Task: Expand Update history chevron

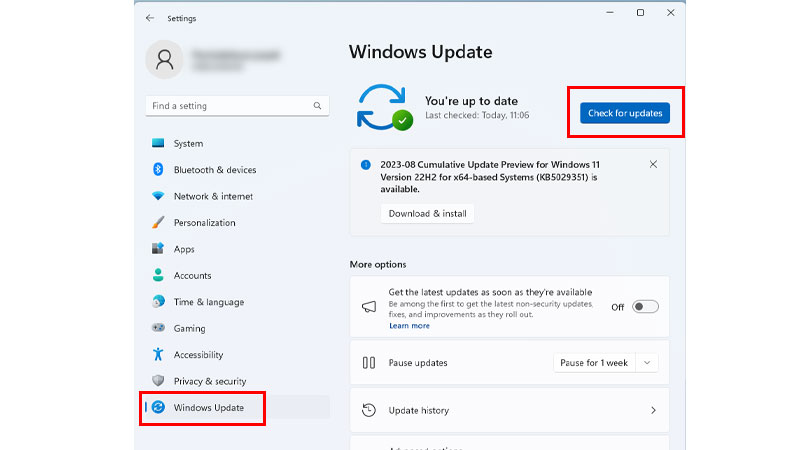Action: (x=654, y=410)
